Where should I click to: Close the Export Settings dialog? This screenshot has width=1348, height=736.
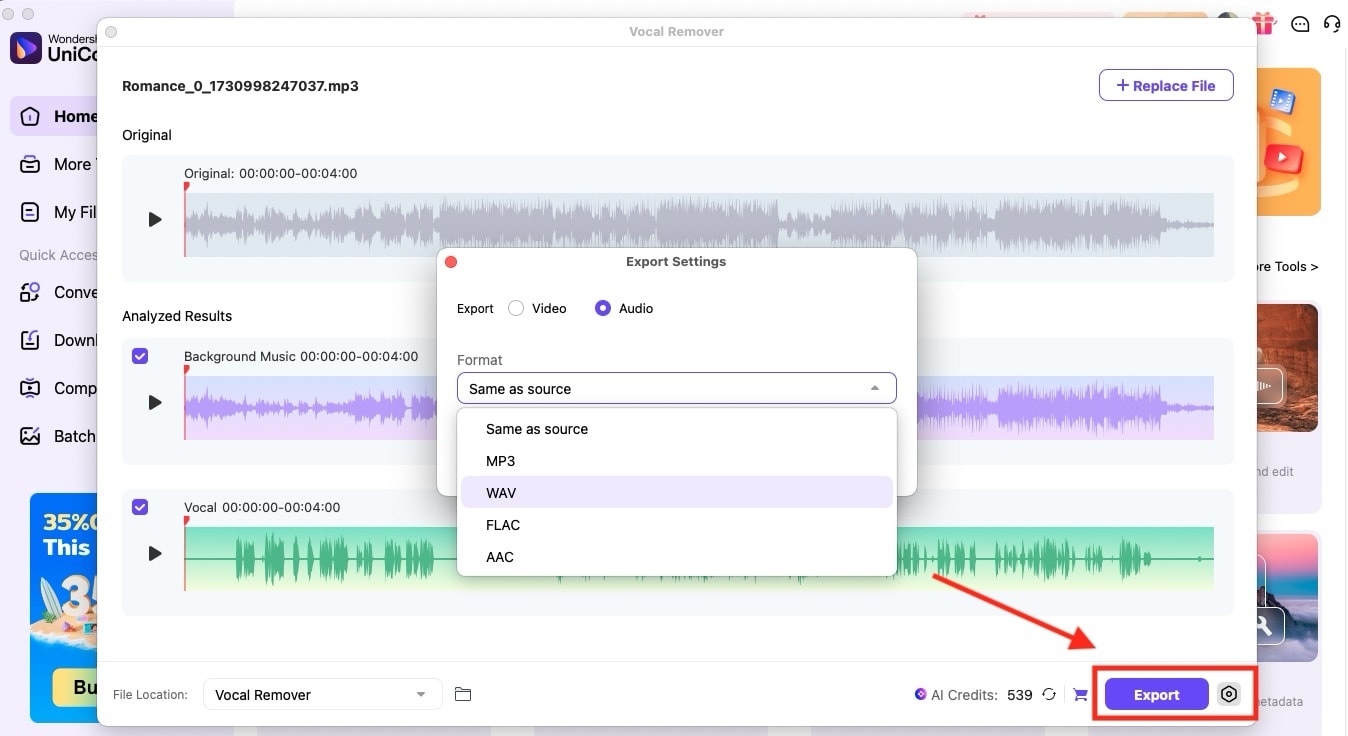pos(451,262)
